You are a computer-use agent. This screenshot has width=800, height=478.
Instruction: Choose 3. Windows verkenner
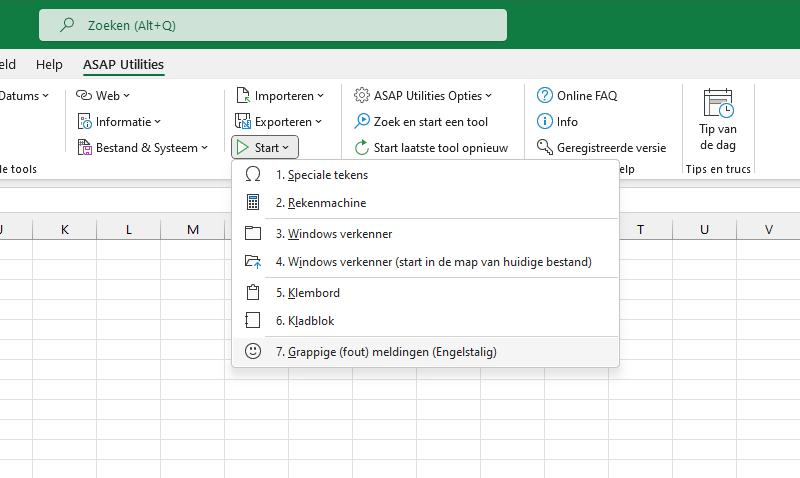coord(425,234)
